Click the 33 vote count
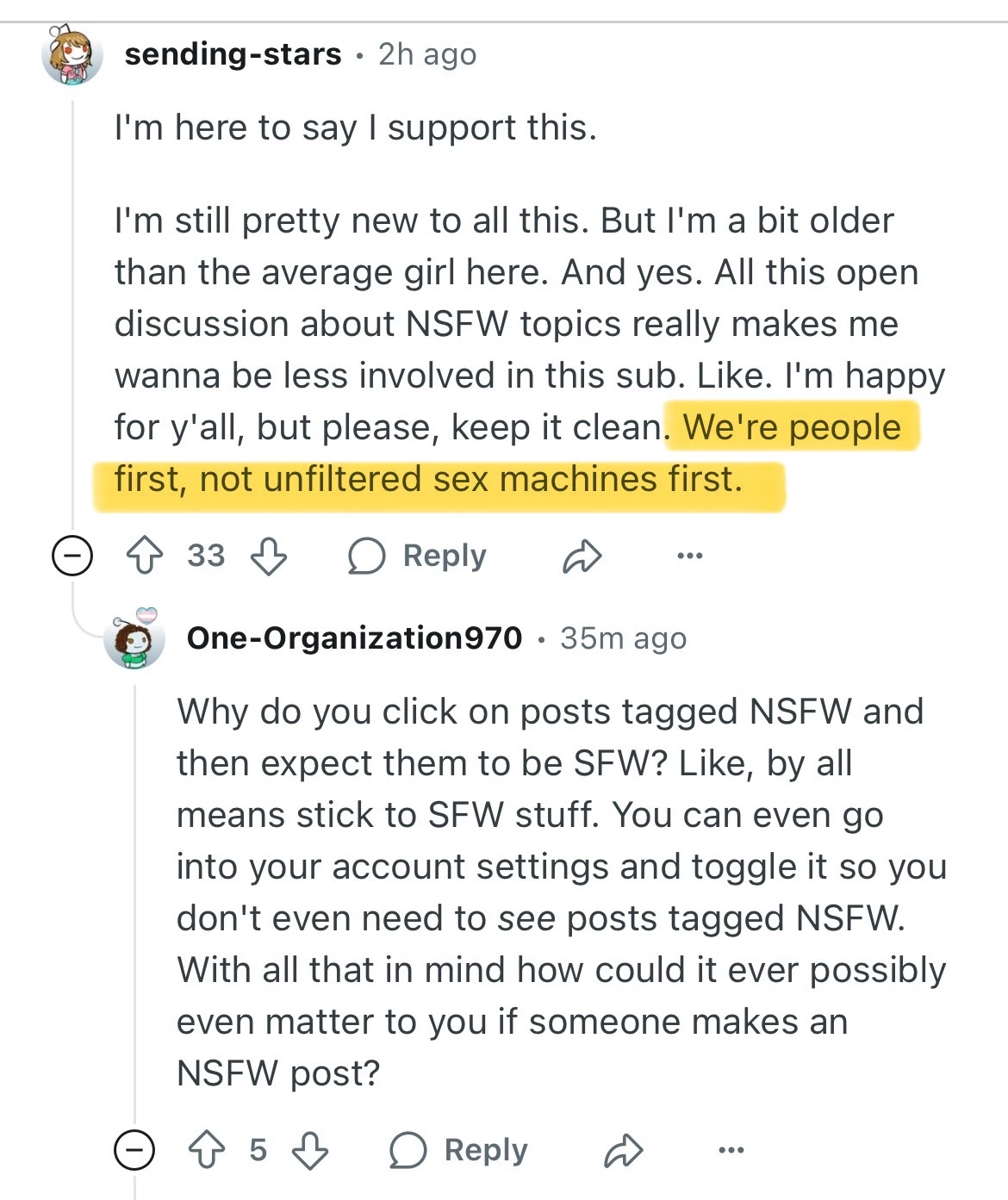The height and width of the screenshot is (1200, 1008). 206,556
